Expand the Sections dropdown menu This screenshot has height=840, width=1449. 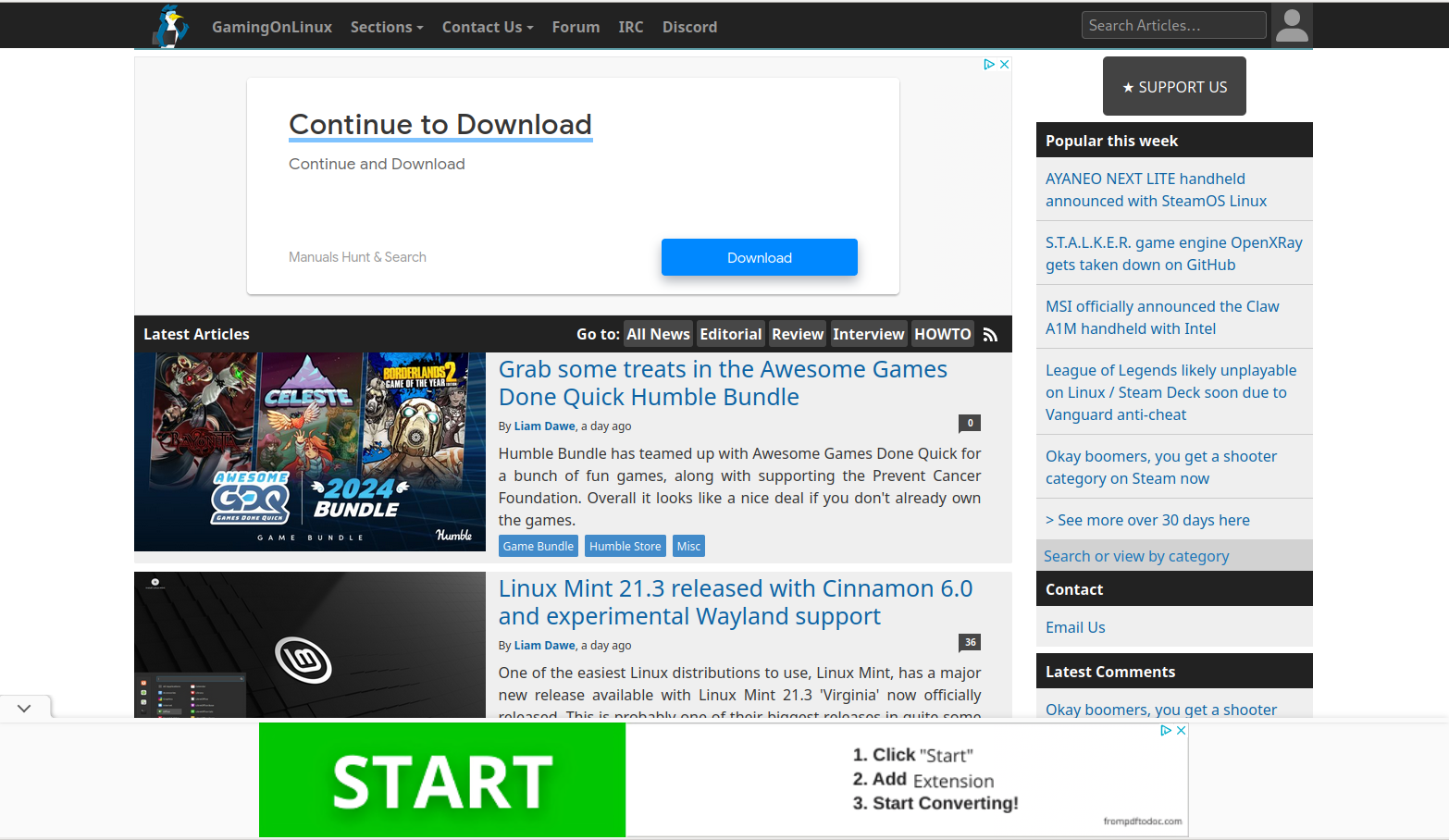point(387,27)
